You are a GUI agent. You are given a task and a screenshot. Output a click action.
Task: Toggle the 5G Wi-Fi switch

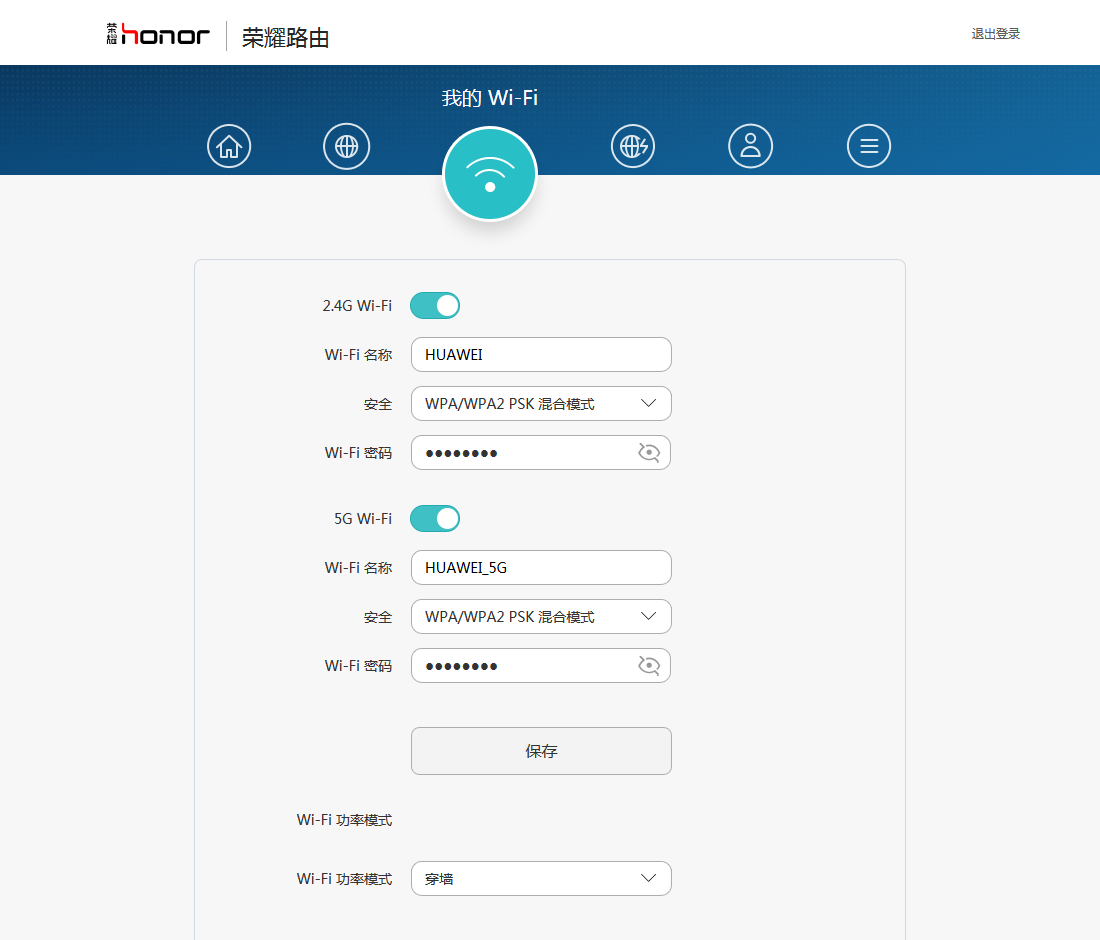(435, 518)
